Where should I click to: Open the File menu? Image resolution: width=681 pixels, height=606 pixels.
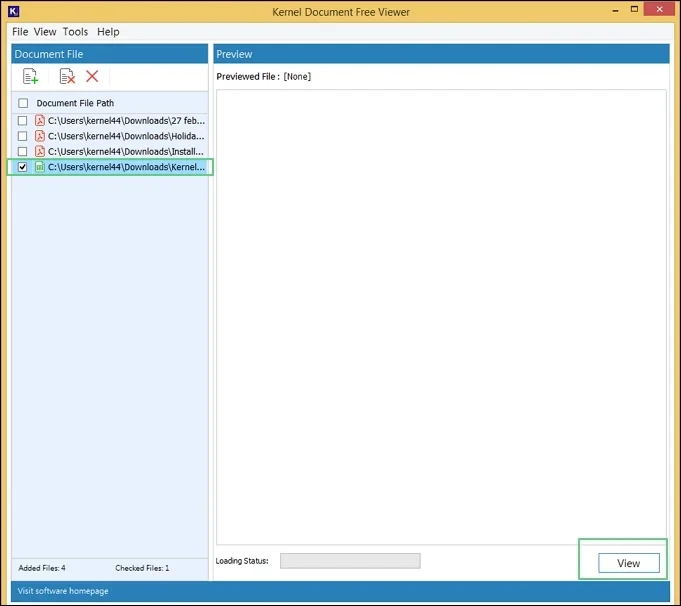coord(20,32)
